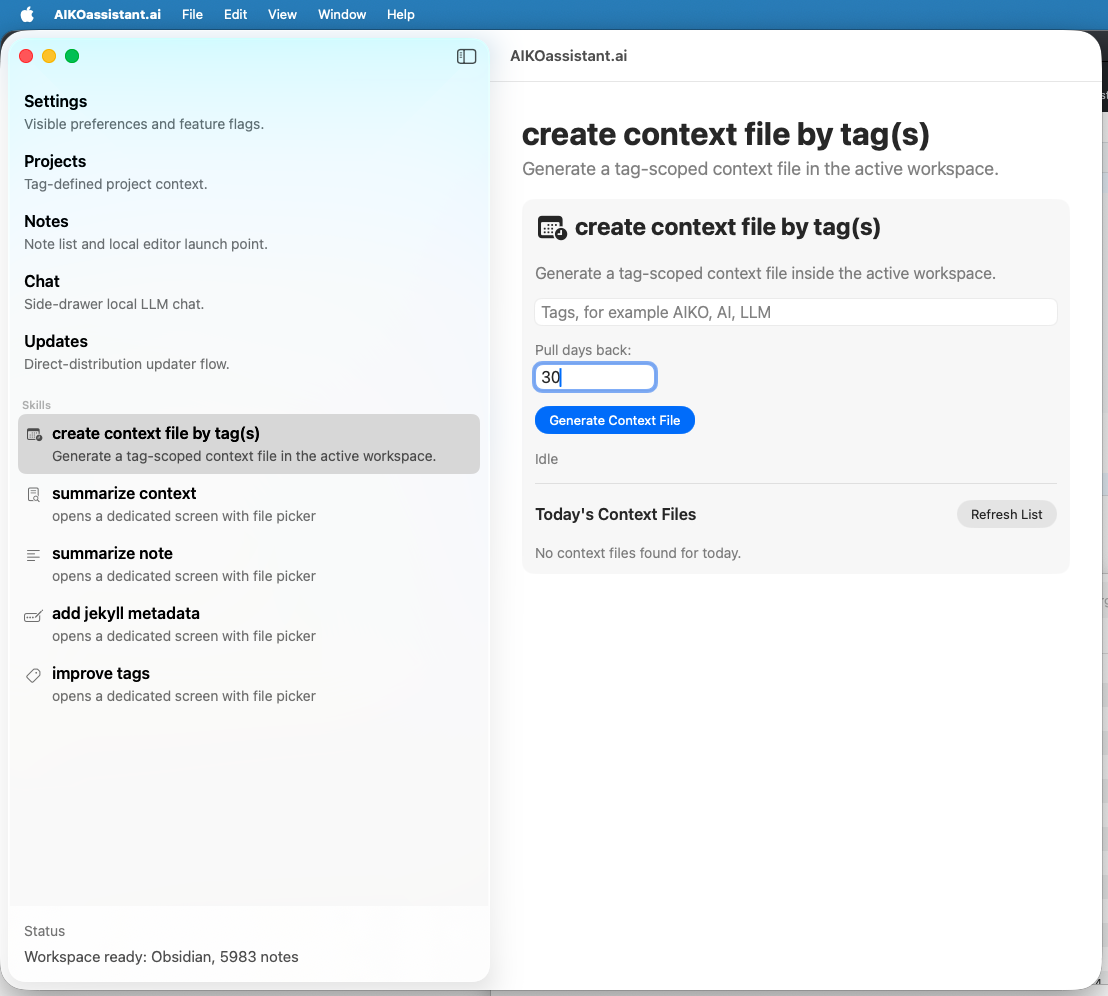This screenshot has height=996, width=1108.
Task: Select the tag icon beside improve tags
Action: point(33,675)
